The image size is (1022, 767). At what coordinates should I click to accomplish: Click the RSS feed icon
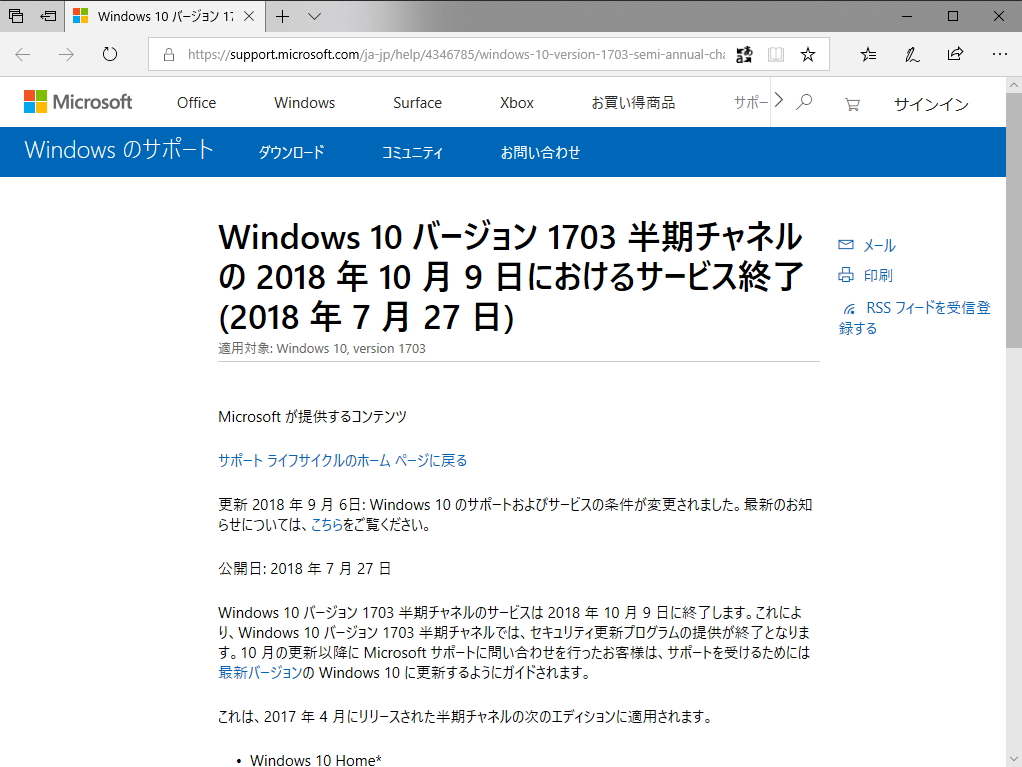click(849, 309)
